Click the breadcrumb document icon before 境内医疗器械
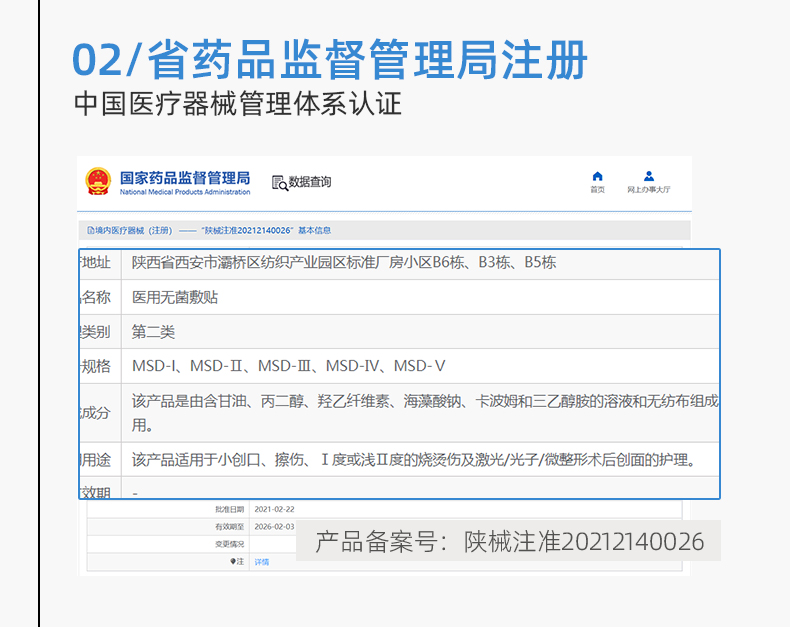 [x=90, y=230]
